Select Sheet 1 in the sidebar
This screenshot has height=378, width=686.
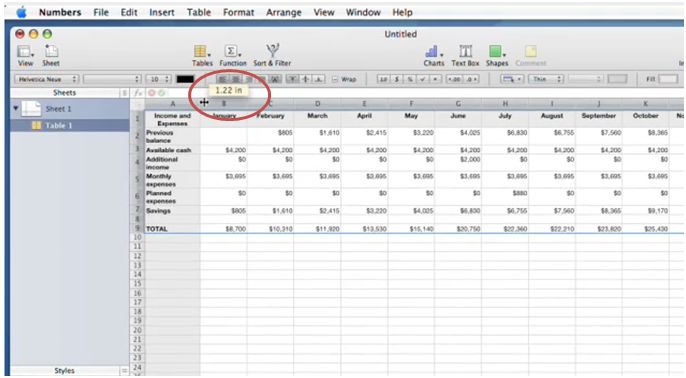[x=70, y=108]
